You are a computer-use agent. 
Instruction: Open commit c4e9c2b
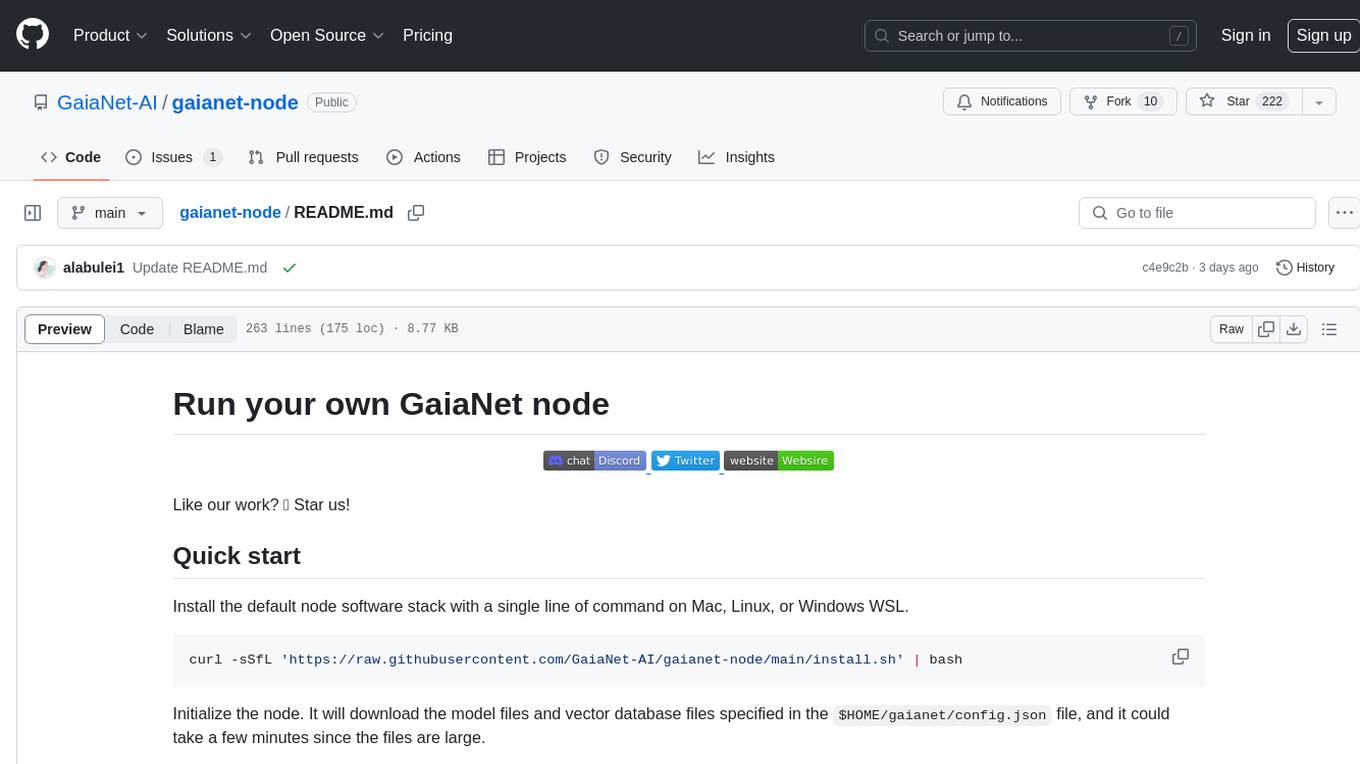(1165, 268)
